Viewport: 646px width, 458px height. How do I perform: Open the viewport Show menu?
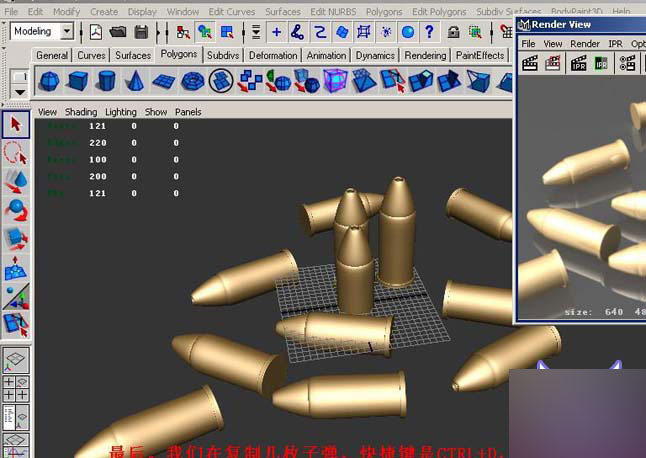156,112
